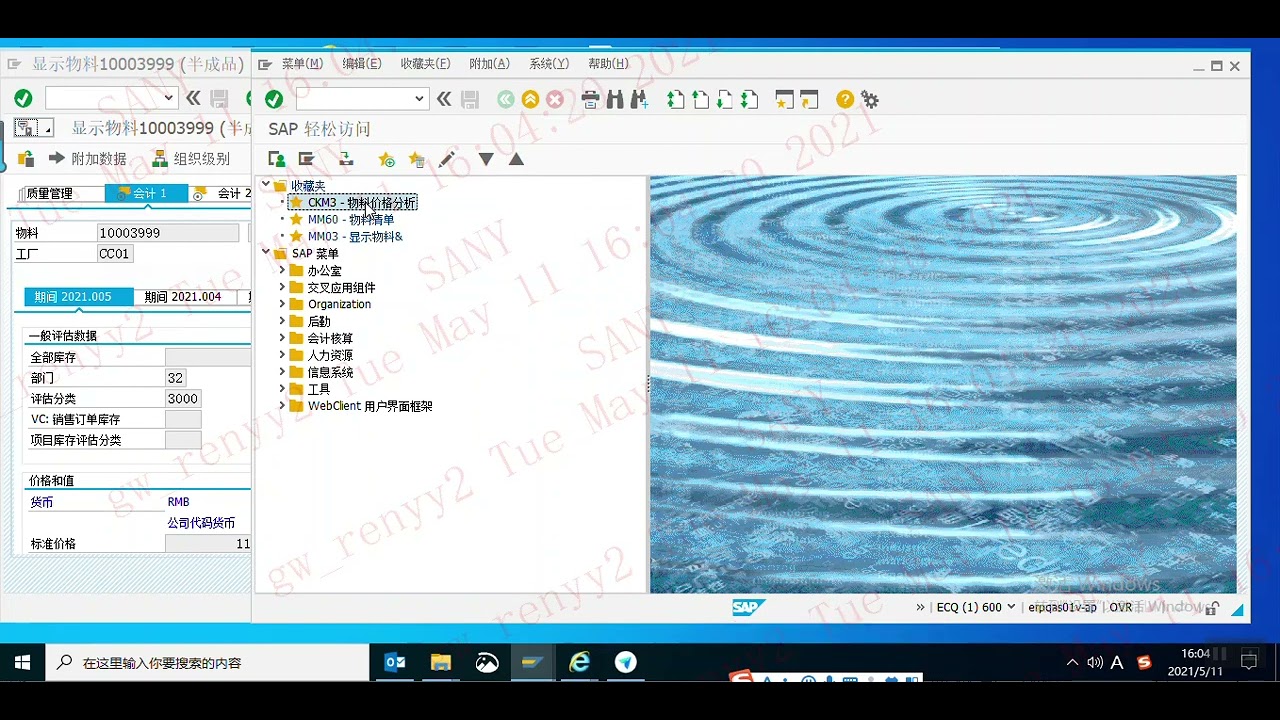
Task: Click the First Page icon
Action: click(676, 99)
